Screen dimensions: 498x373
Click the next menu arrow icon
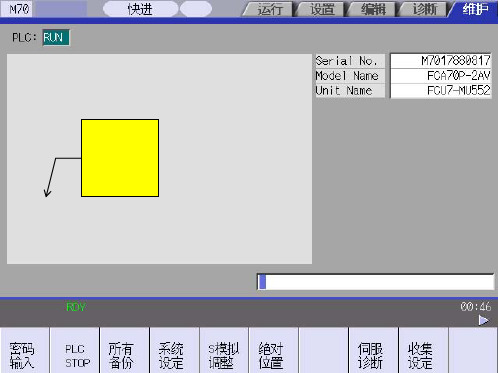tap(484, 320)
